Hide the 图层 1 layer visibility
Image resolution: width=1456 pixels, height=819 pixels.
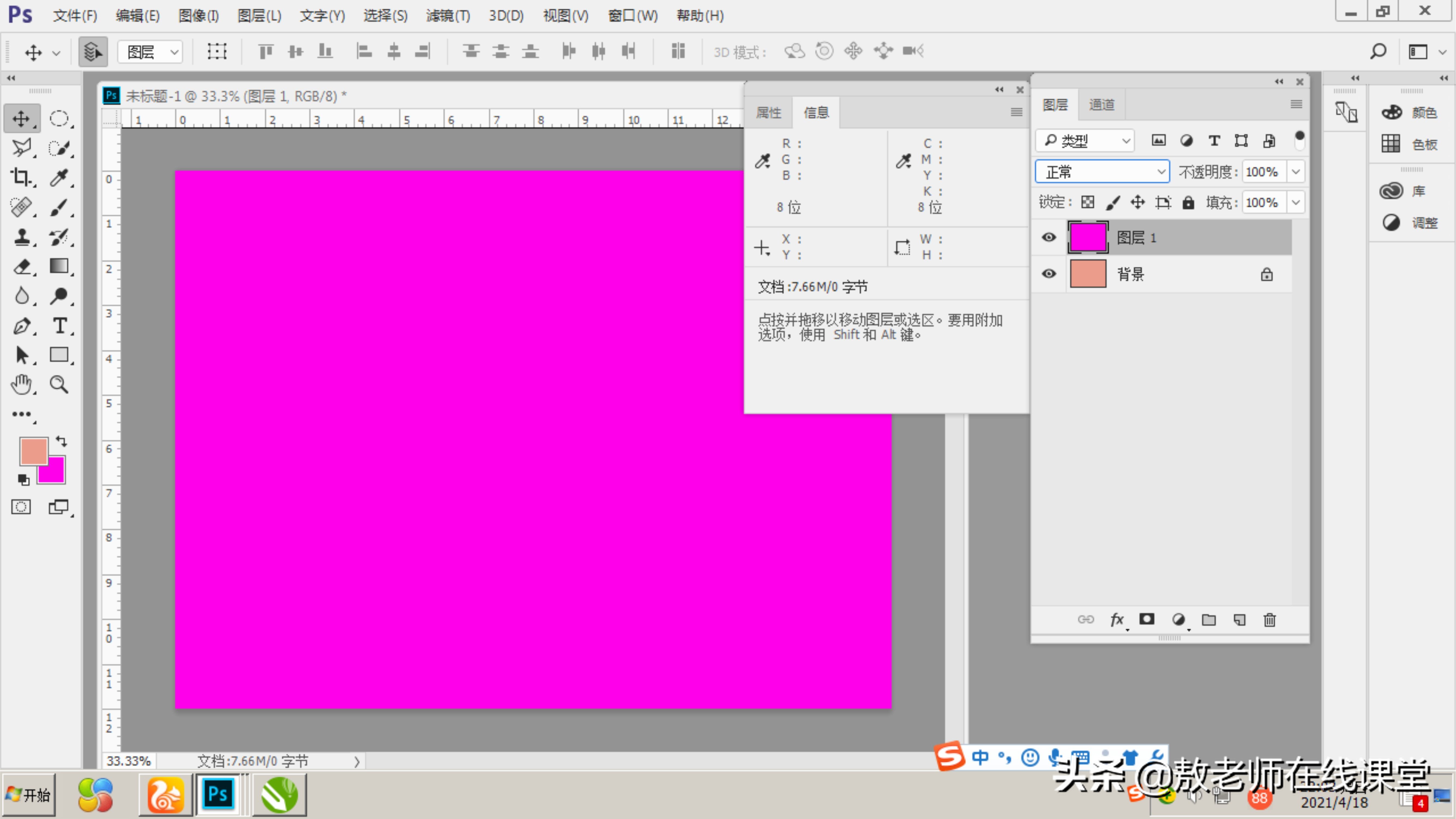1049,238
